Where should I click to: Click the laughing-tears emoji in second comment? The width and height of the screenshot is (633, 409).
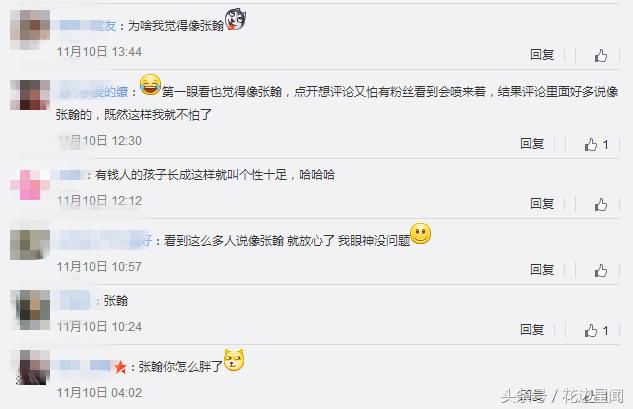click(x=150, y=85)
